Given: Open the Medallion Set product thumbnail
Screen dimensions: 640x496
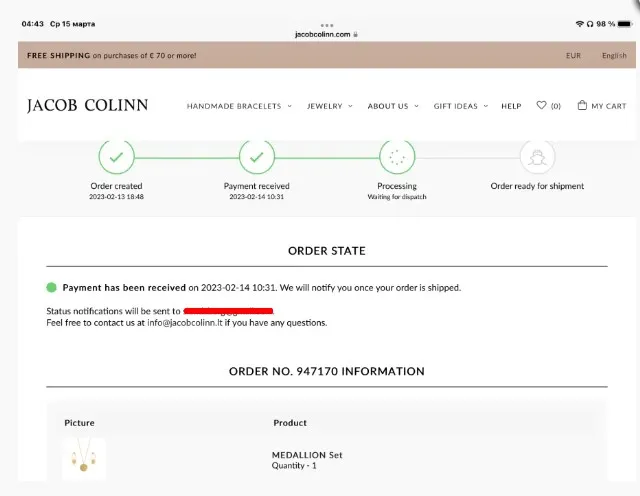Looking at the screenshot, I should (84, 459).
